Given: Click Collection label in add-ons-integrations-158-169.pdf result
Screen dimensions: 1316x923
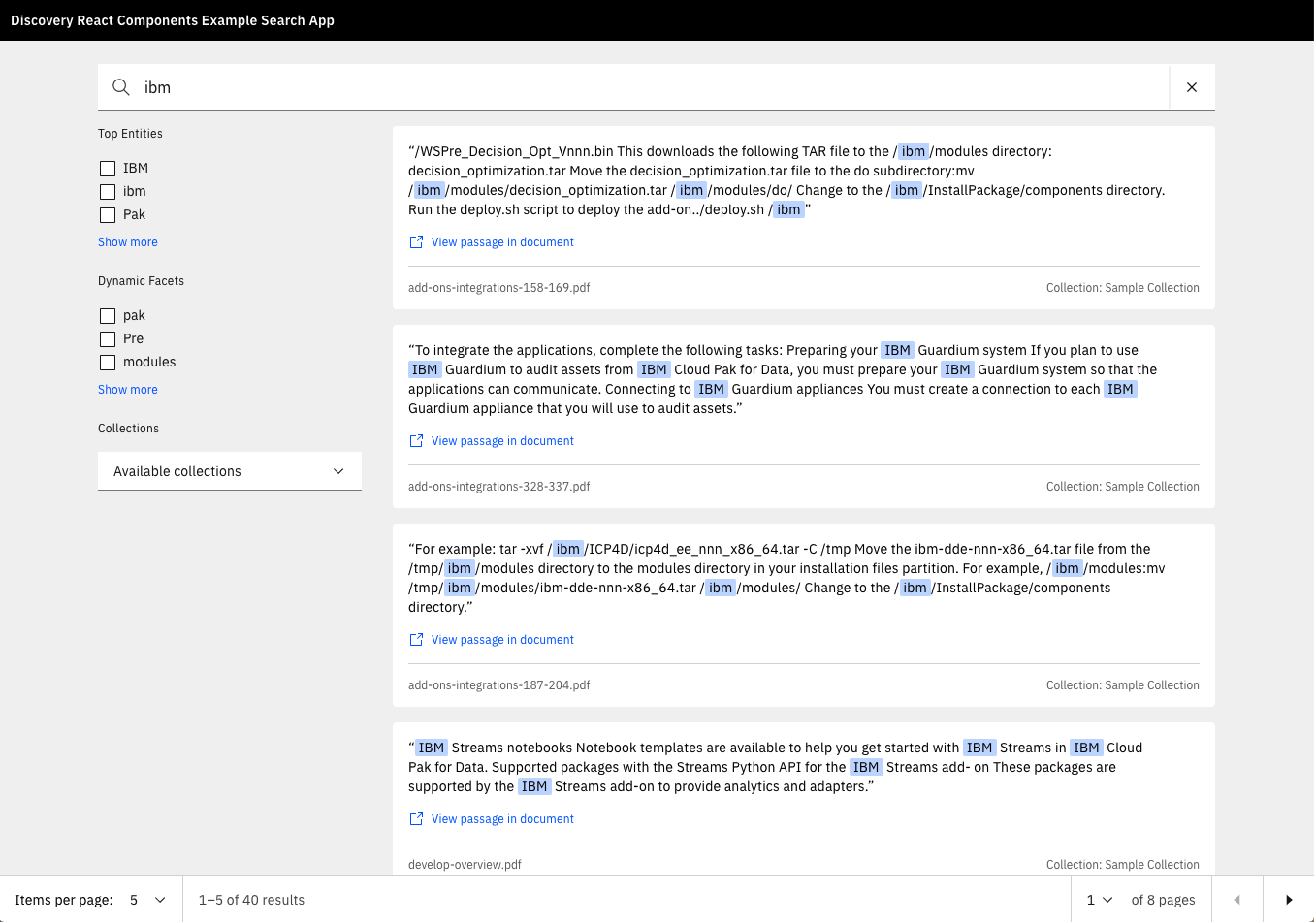Looking at the screenshot, I should 1123,288.
